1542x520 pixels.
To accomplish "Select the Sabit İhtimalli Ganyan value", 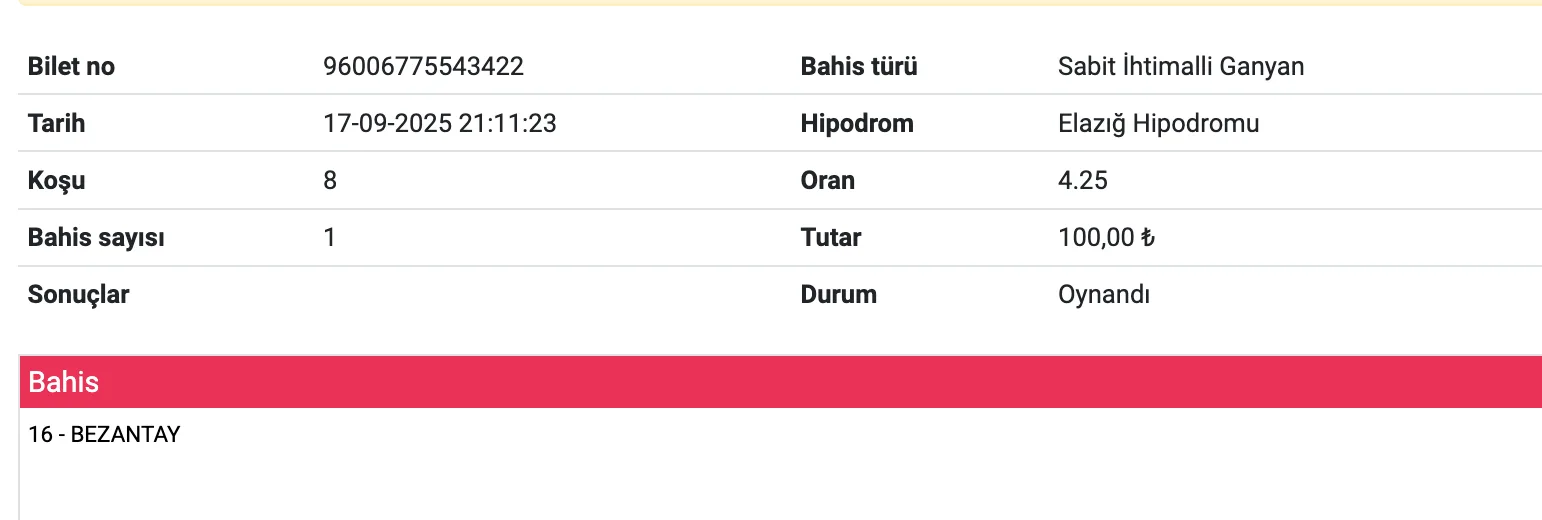I will 1181,67.
